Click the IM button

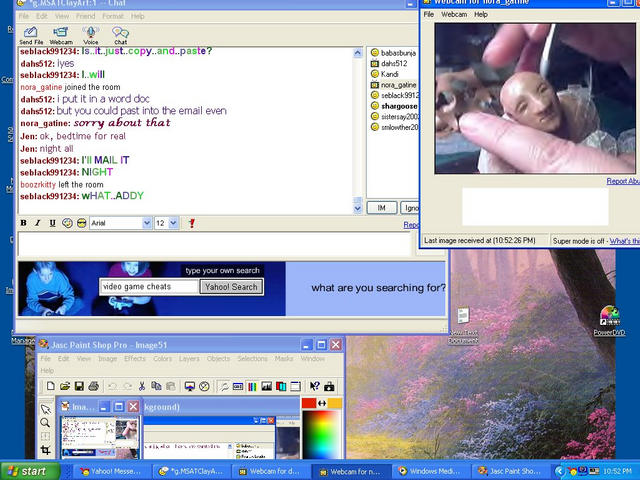point(382,208)
